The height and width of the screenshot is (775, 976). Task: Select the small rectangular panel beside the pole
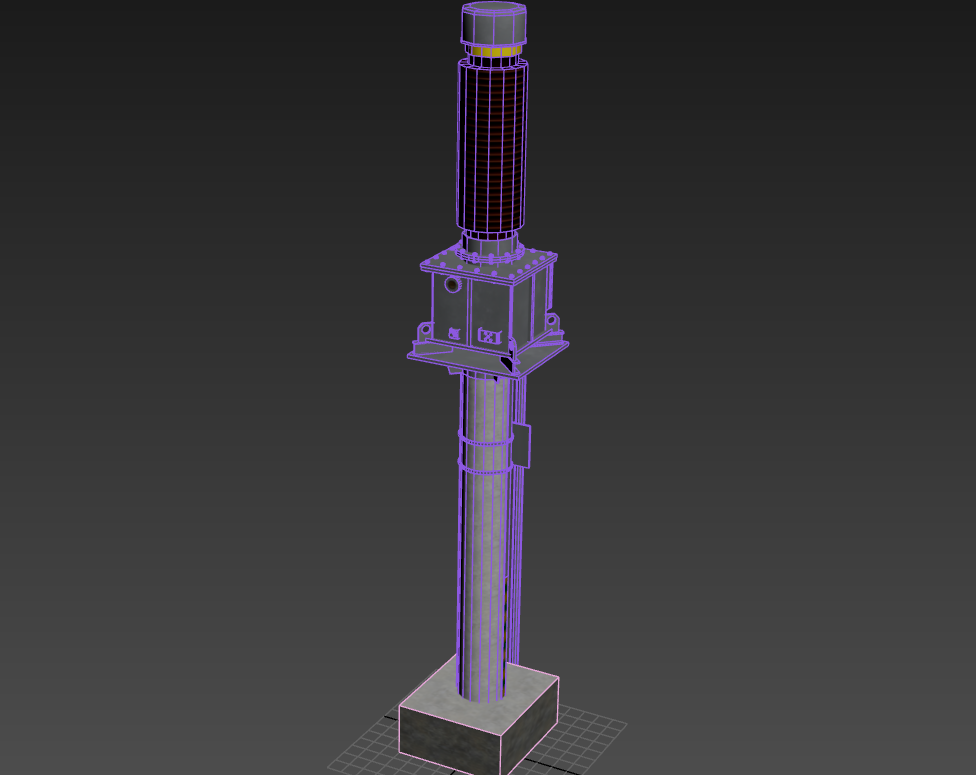point(521,445)
